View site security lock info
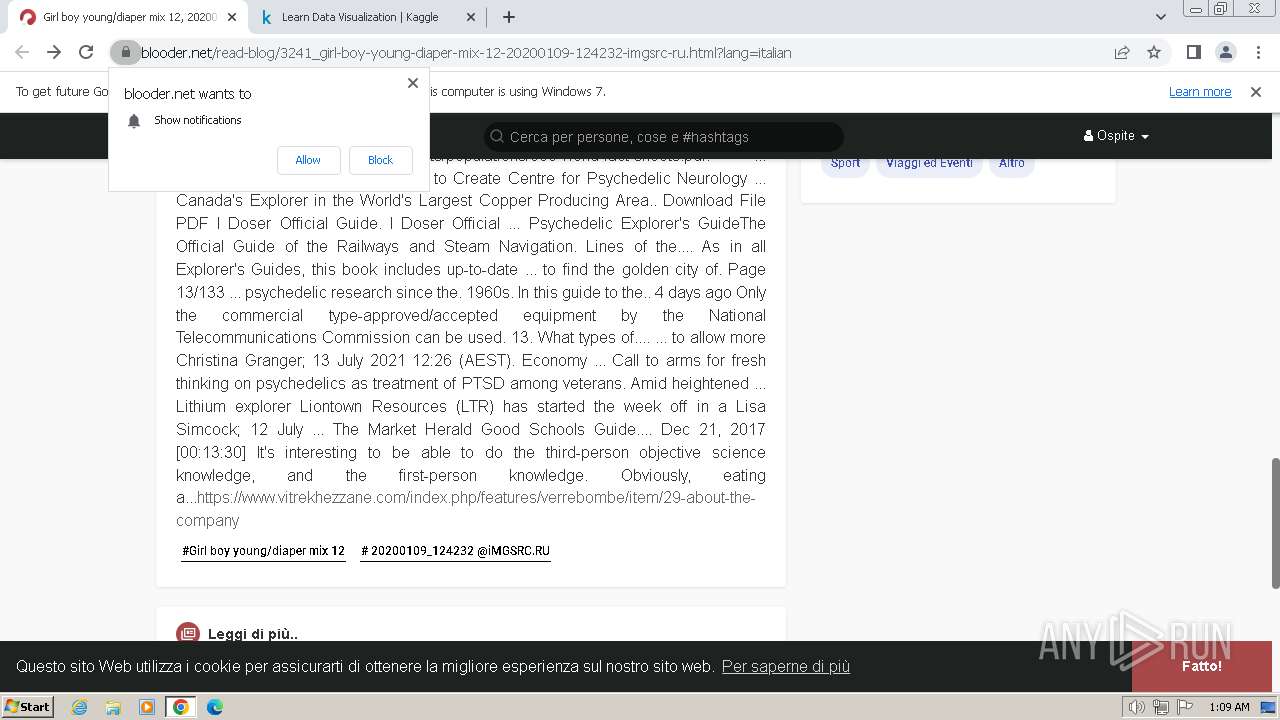 [125, 52]
